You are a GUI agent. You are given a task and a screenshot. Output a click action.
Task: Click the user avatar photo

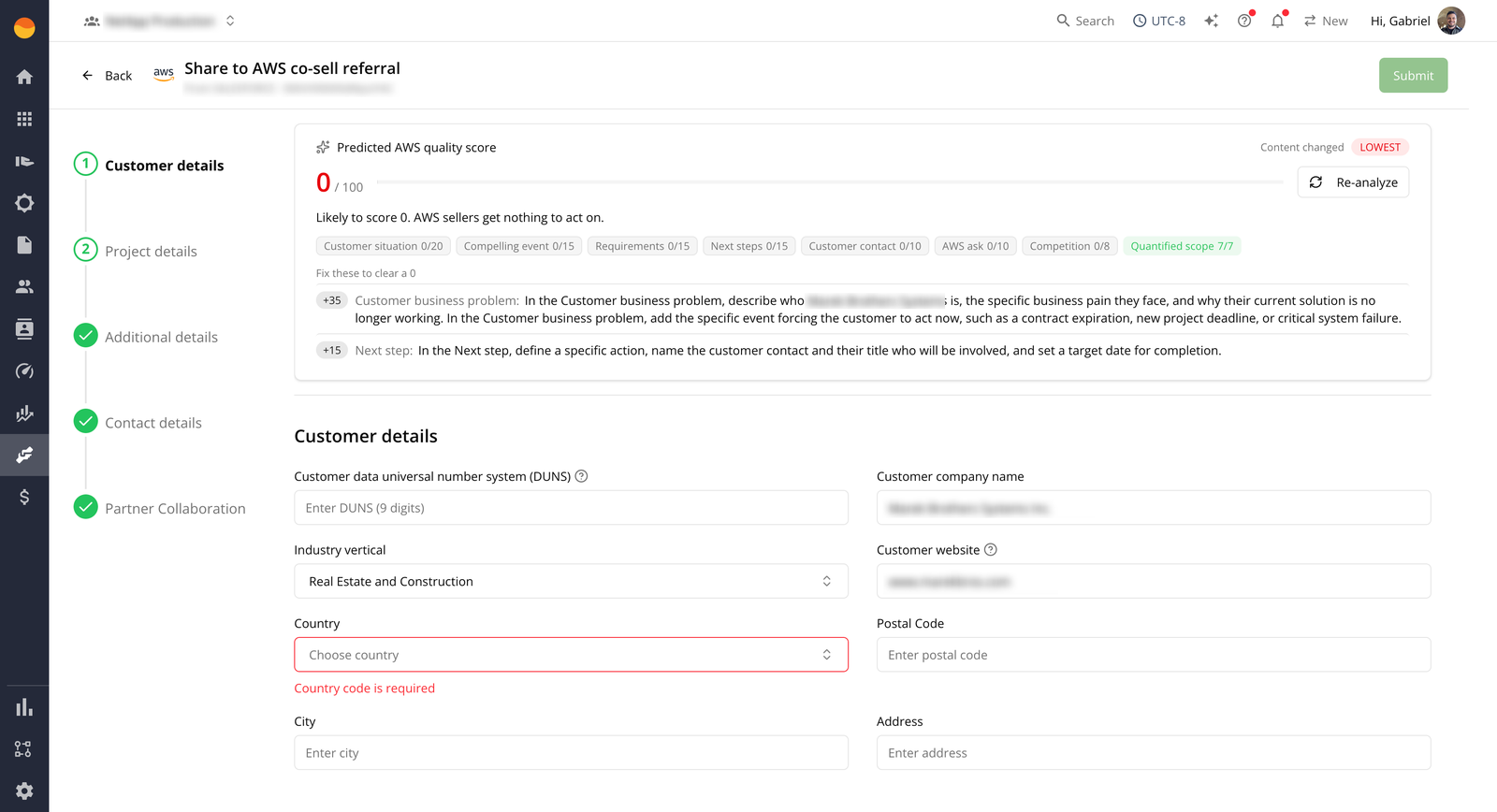[1451, 21]
